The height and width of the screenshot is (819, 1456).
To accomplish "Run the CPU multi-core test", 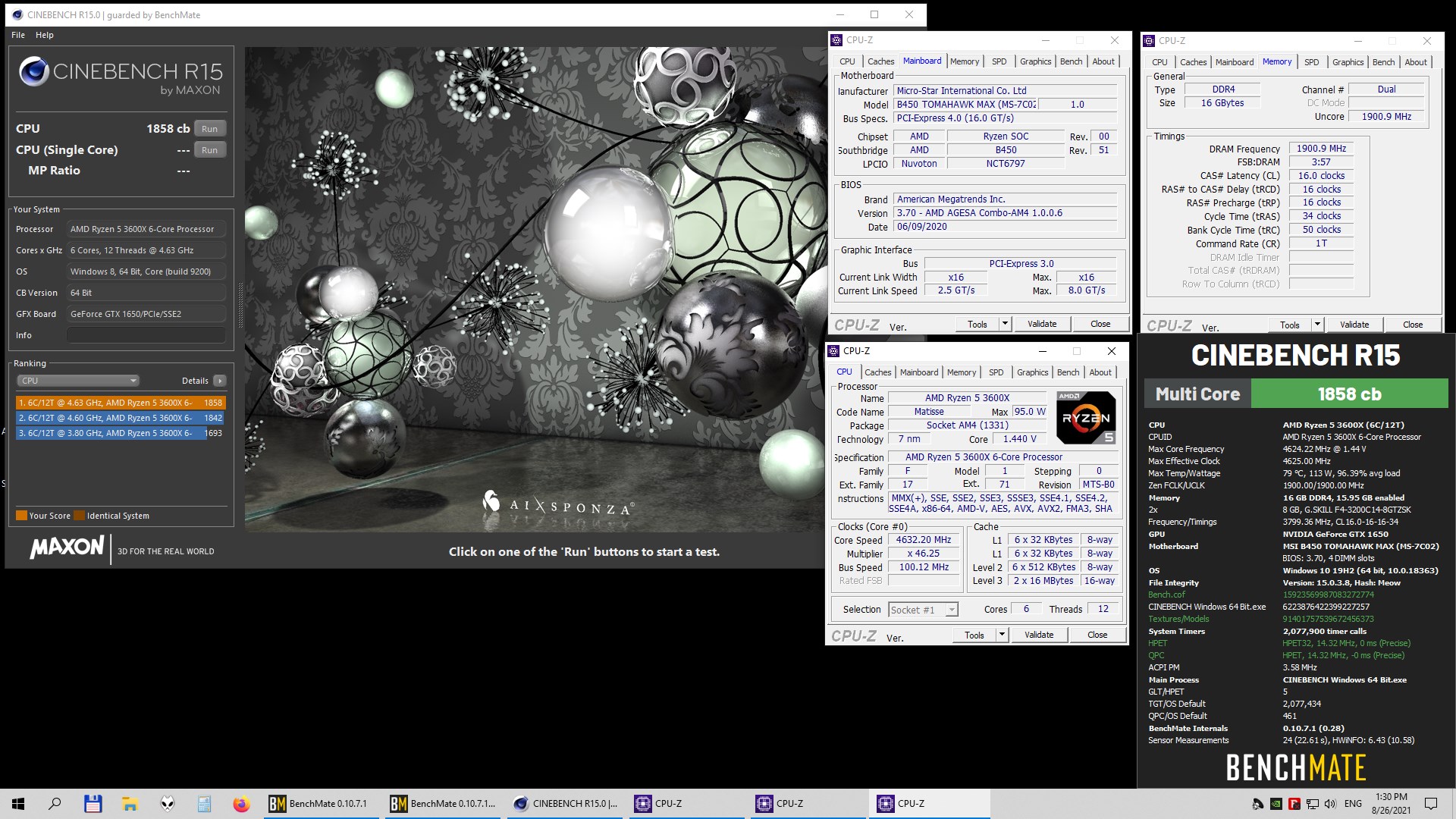I will tap(210, 129).
